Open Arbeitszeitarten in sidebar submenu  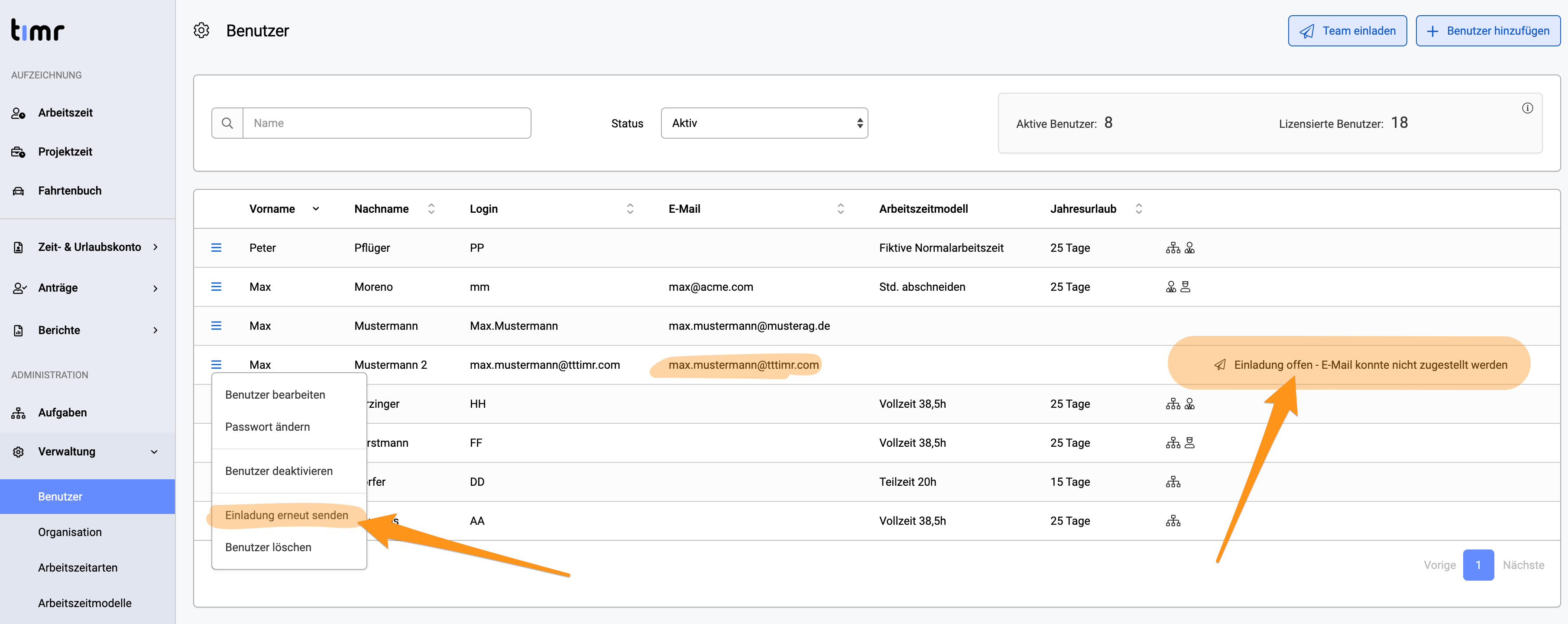click(87, 568)
